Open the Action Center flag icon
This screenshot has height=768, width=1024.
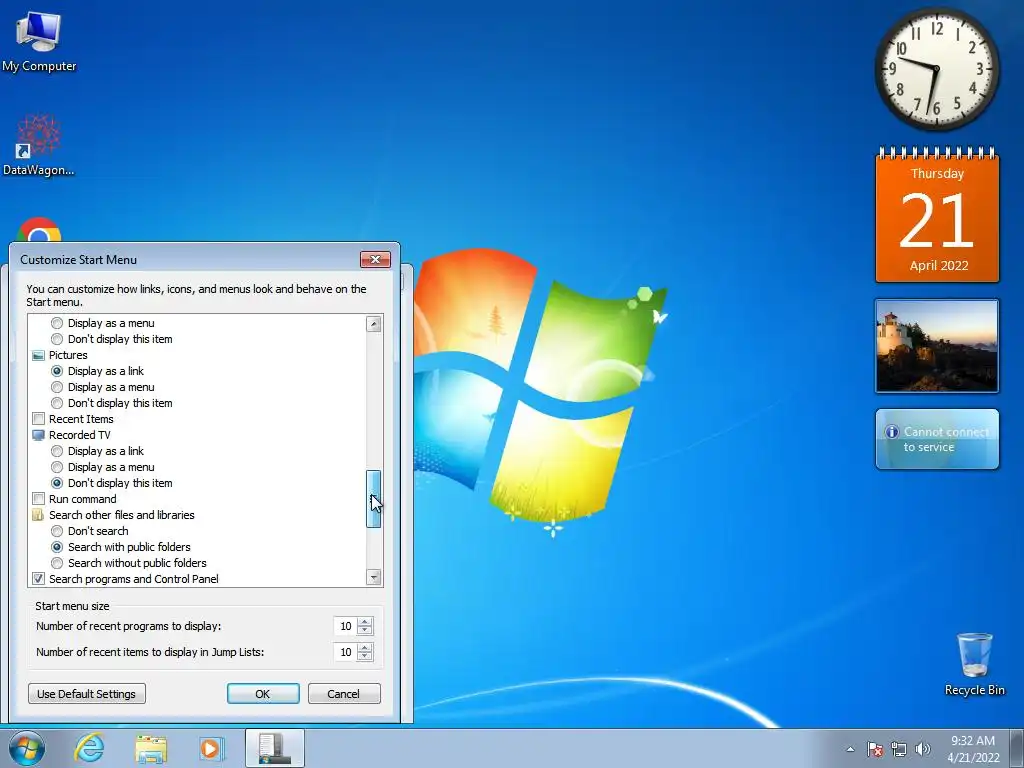(x=874, y=749)
